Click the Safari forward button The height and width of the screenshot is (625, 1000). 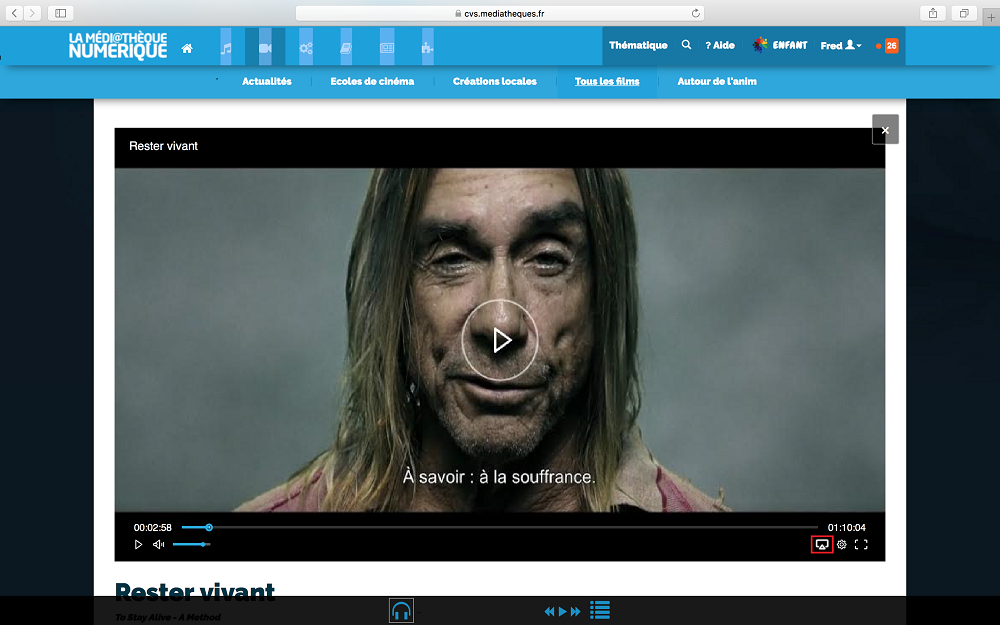point(33,13)
